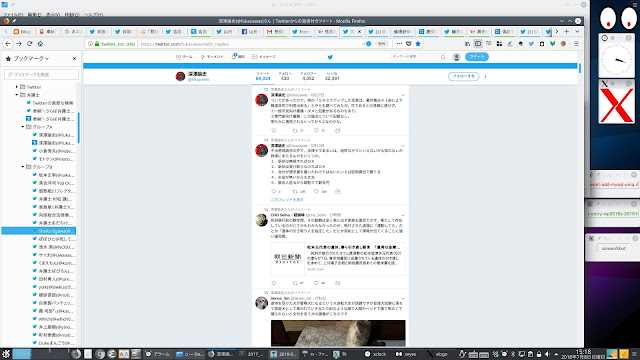
Task: Retweet the first tweet
Action: click(x=295, y=131)
